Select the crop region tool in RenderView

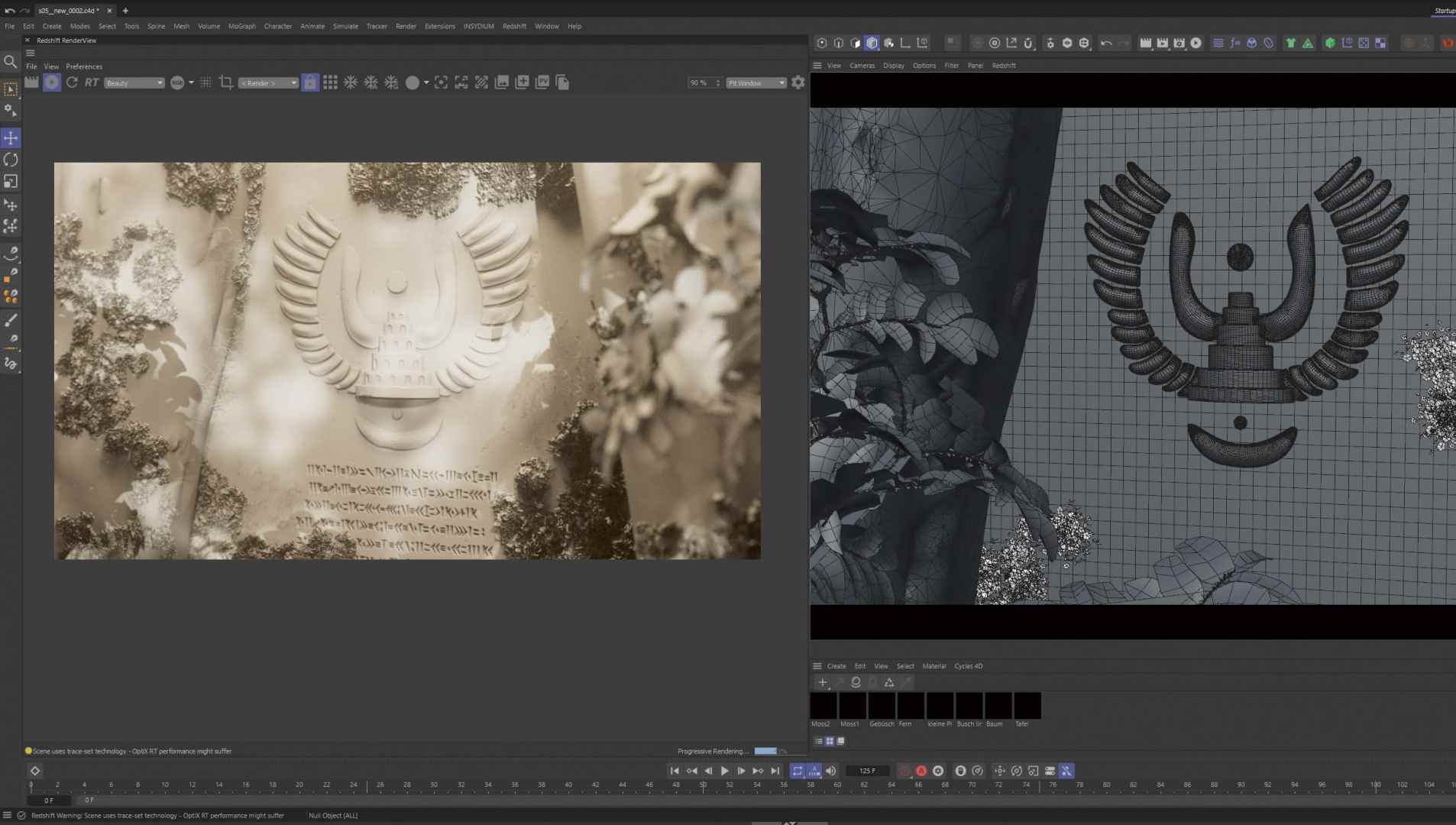tap(226, 82)
